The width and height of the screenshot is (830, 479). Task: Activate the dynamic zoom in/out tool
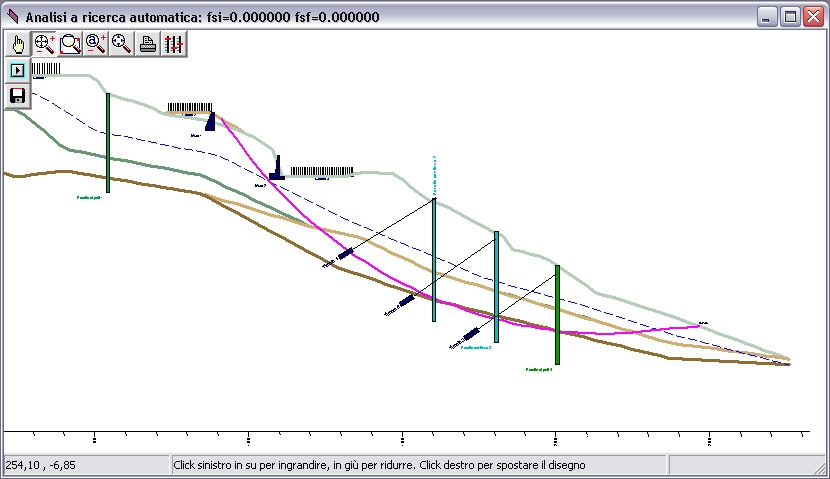pyautogui.click(x=44, y=44)
